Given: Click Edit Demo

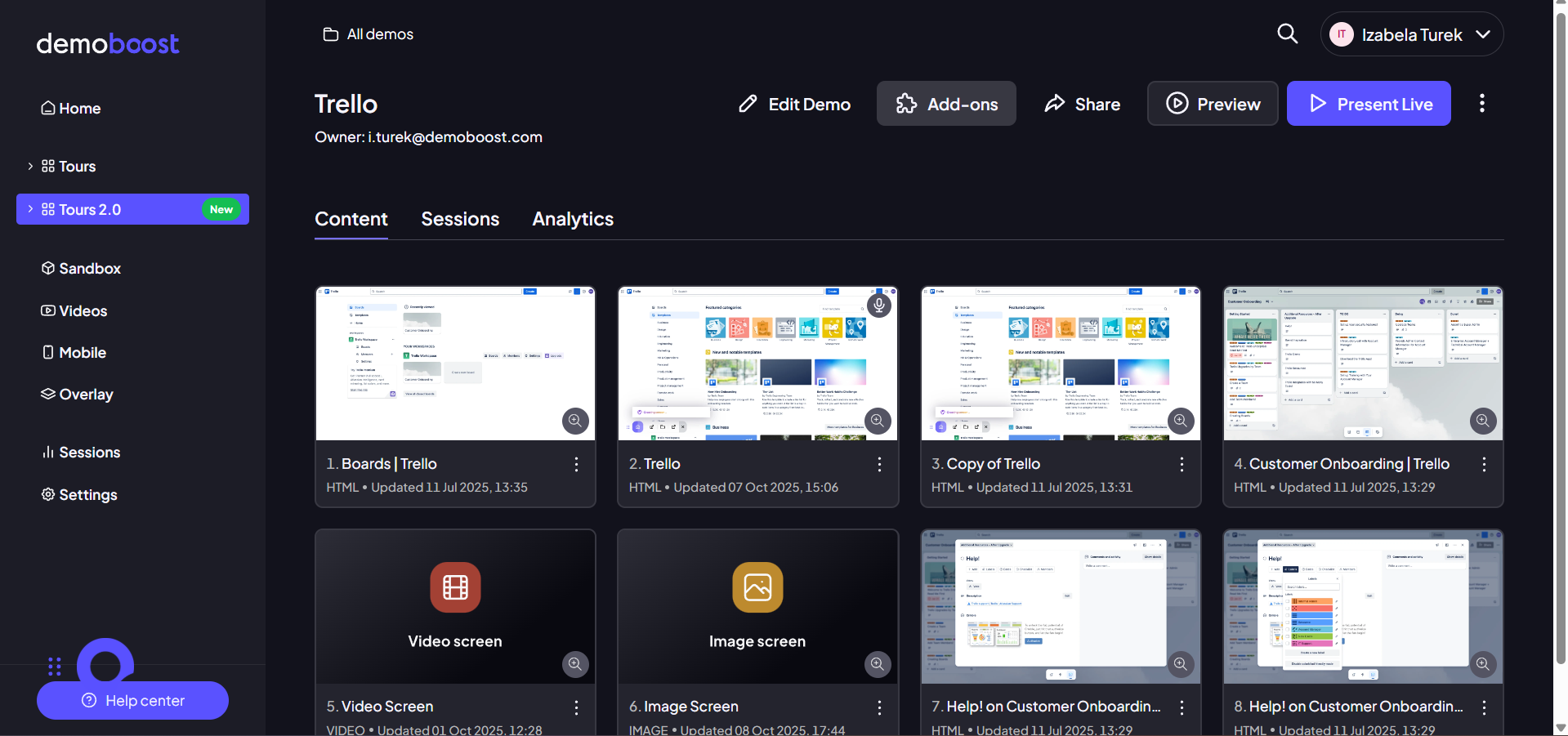Looking at the screenshot, I should (x=794, y=104).
